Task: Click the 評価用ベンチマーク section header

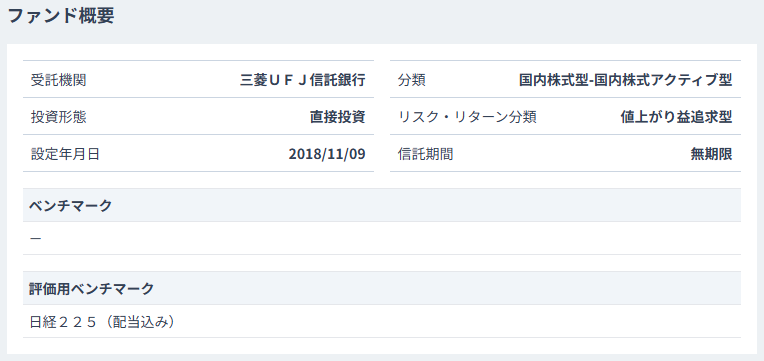Action: pyautogui.click(x=382, y=288)
